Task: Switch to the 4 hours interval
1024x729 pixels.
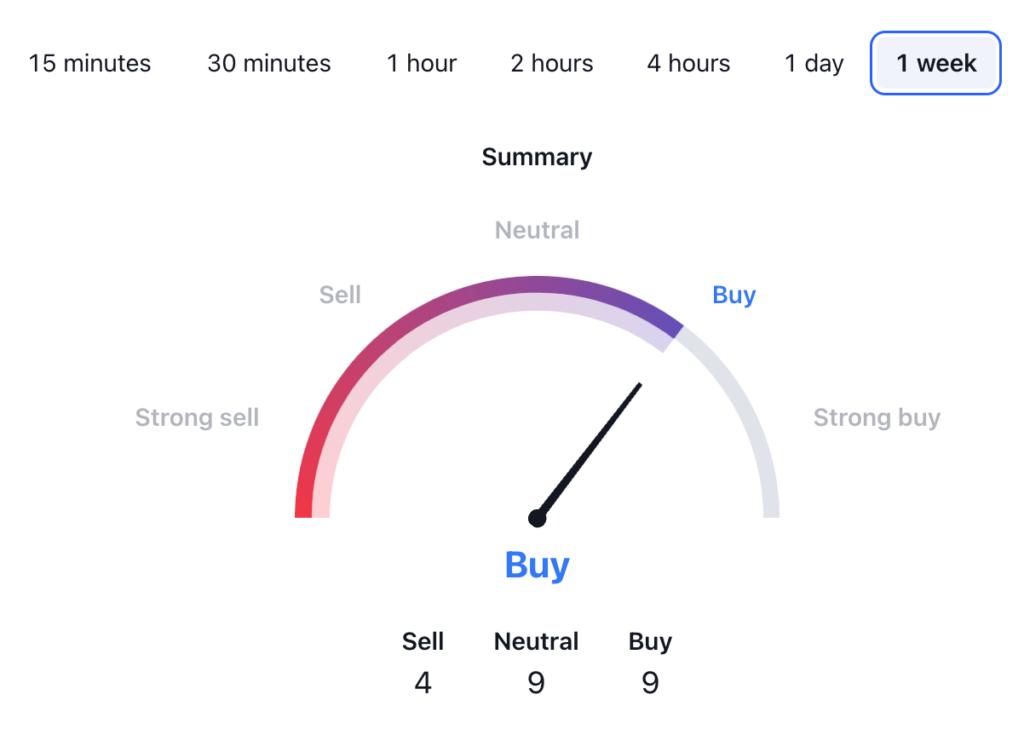Action: click(x=688, y=63)
